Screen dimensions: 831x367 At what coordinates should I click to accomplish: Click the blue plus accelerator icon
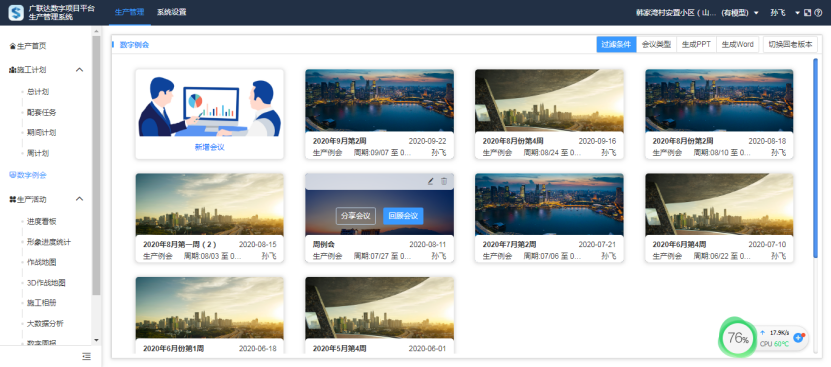(x=799, y=338)
